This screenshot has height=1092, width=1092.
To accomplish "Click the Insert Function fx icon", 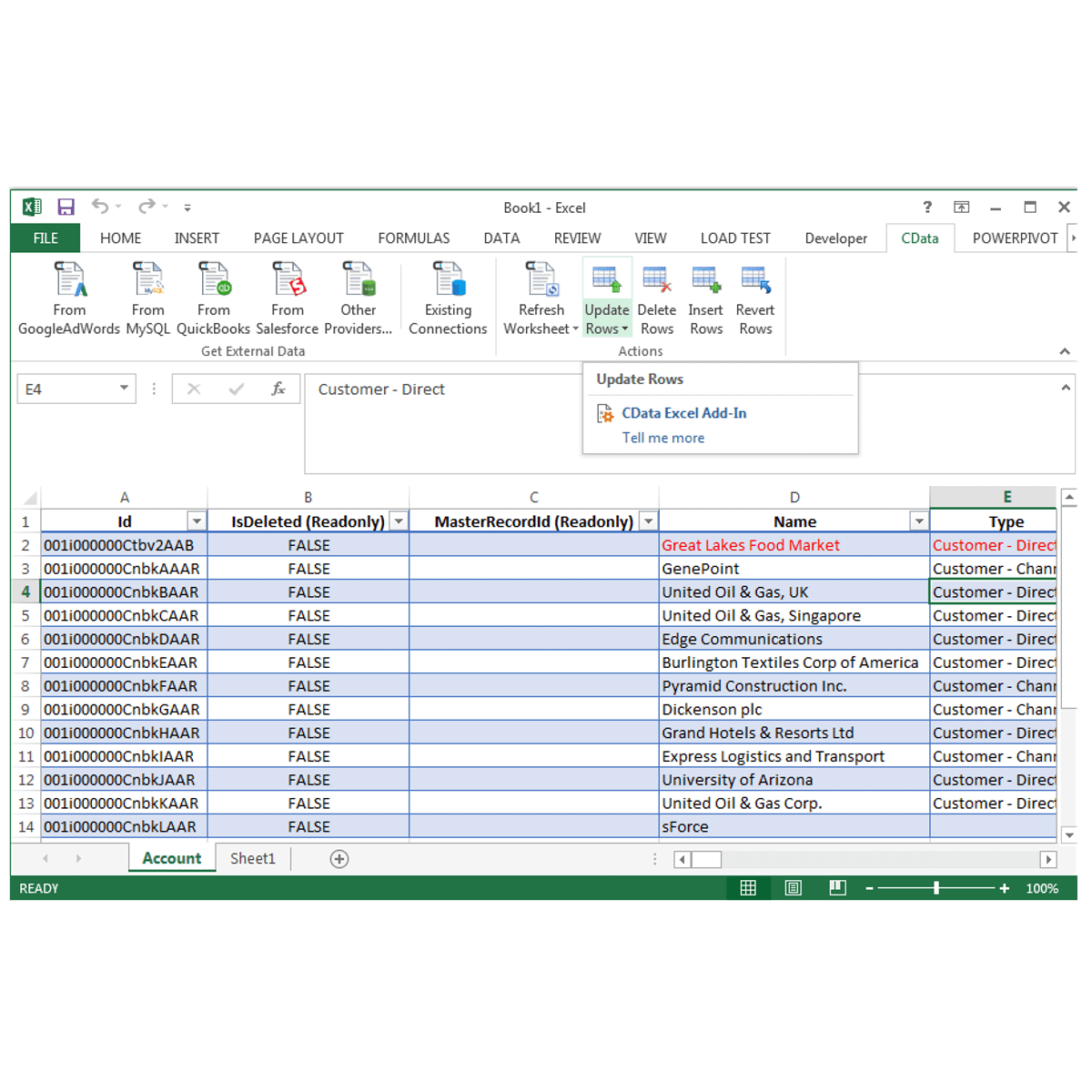I will 278,389.
